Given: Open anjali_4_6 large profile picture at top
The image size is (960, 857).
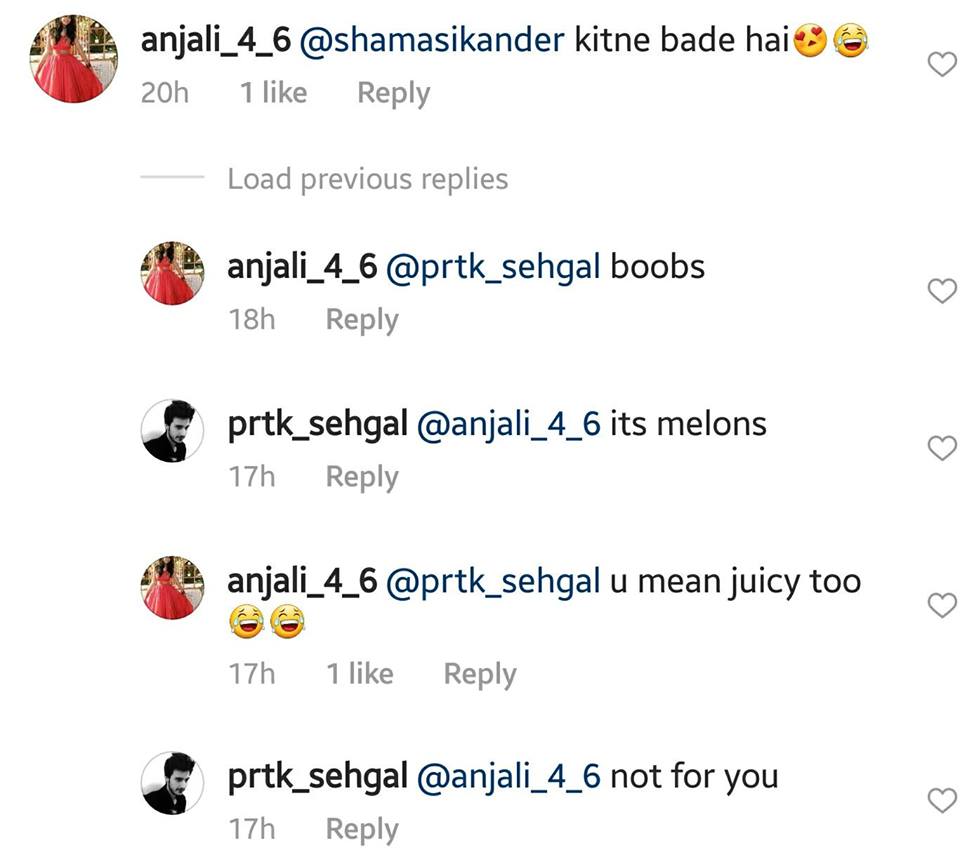Looking at the screenshot, I should (x=73, y=59).
